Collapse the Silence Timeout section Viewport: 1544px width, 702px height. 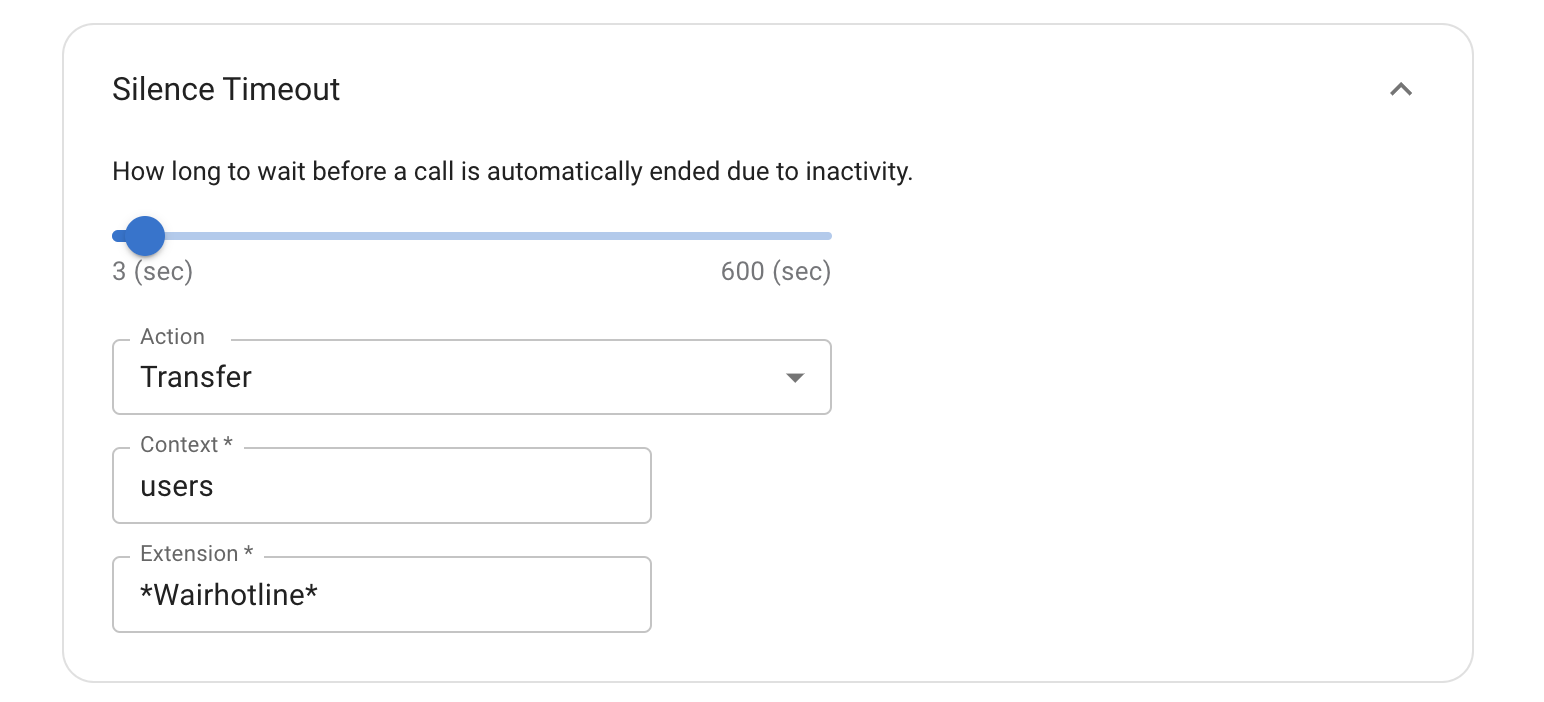pyautogui.click(x=1401, y=89)
